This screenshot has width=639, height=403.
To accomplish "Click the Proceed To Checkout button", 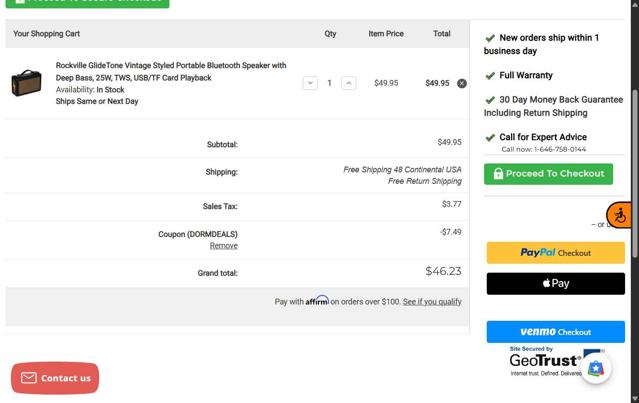I will tap(548, 174).
